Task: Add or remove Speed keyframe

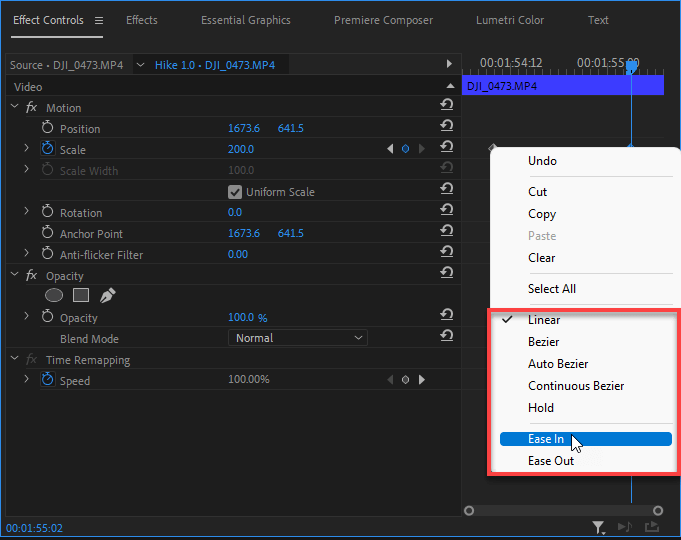Action: pyautogui.click(x=405, y=380)
